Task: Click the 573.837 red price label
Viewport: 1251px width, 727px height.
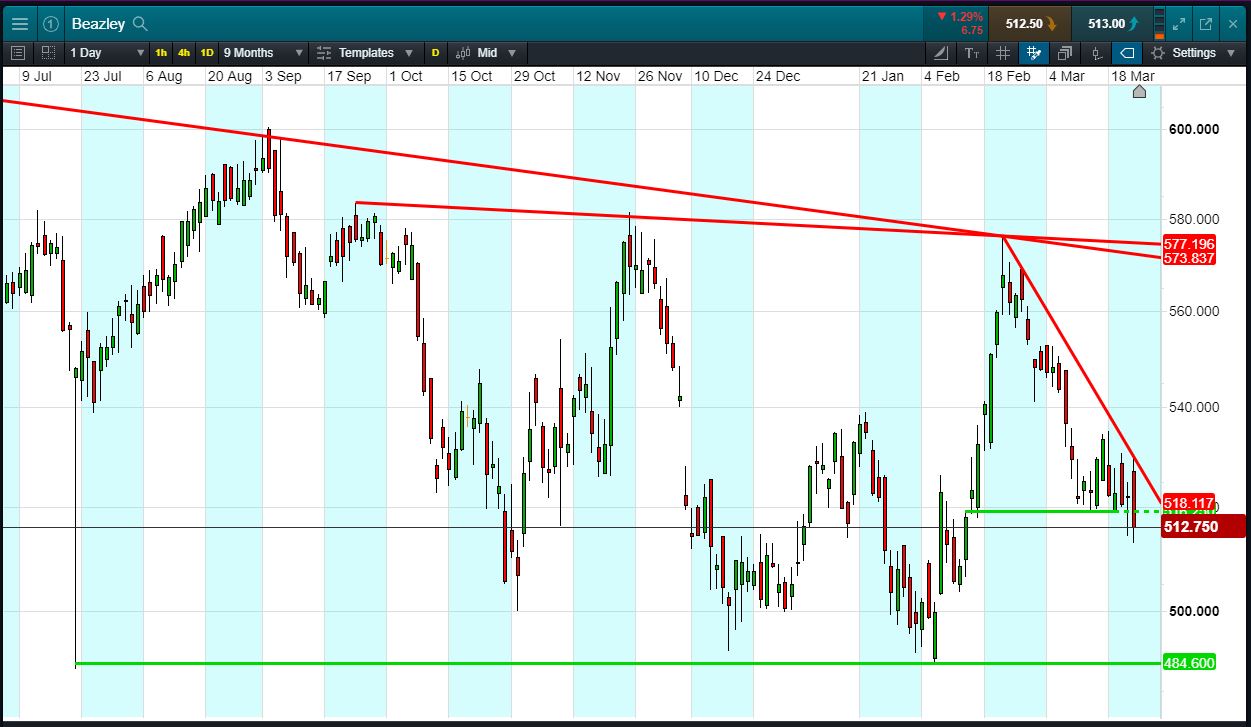Action: coord(1188,258)
